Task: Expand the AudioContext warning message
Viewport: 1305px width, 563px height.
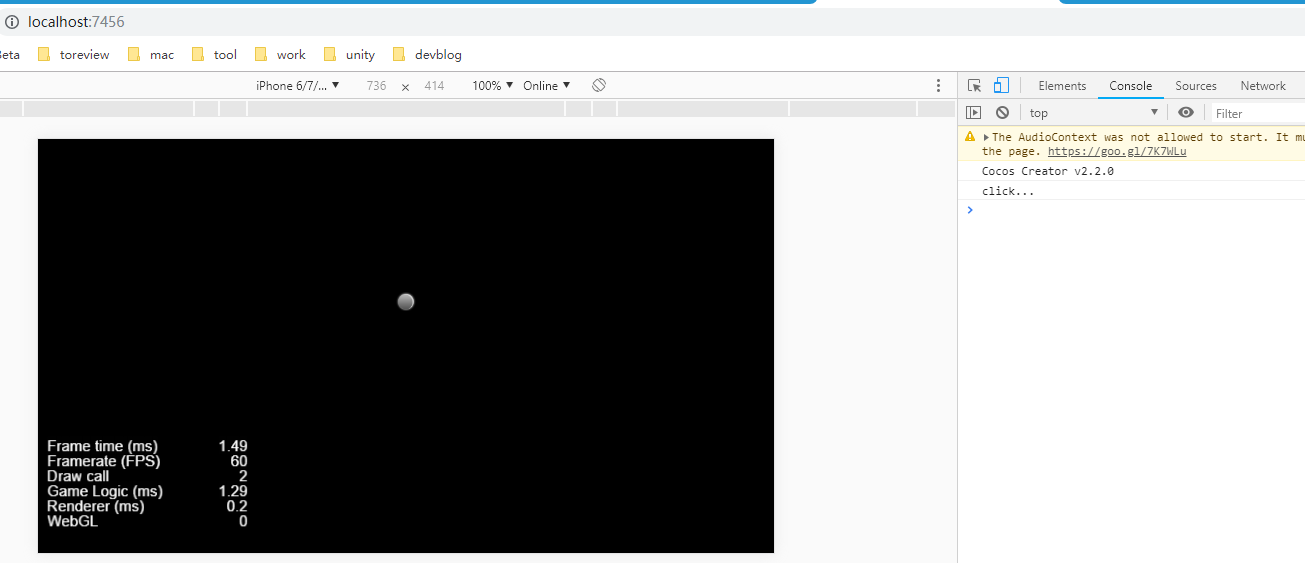Action: click(987, 137)
